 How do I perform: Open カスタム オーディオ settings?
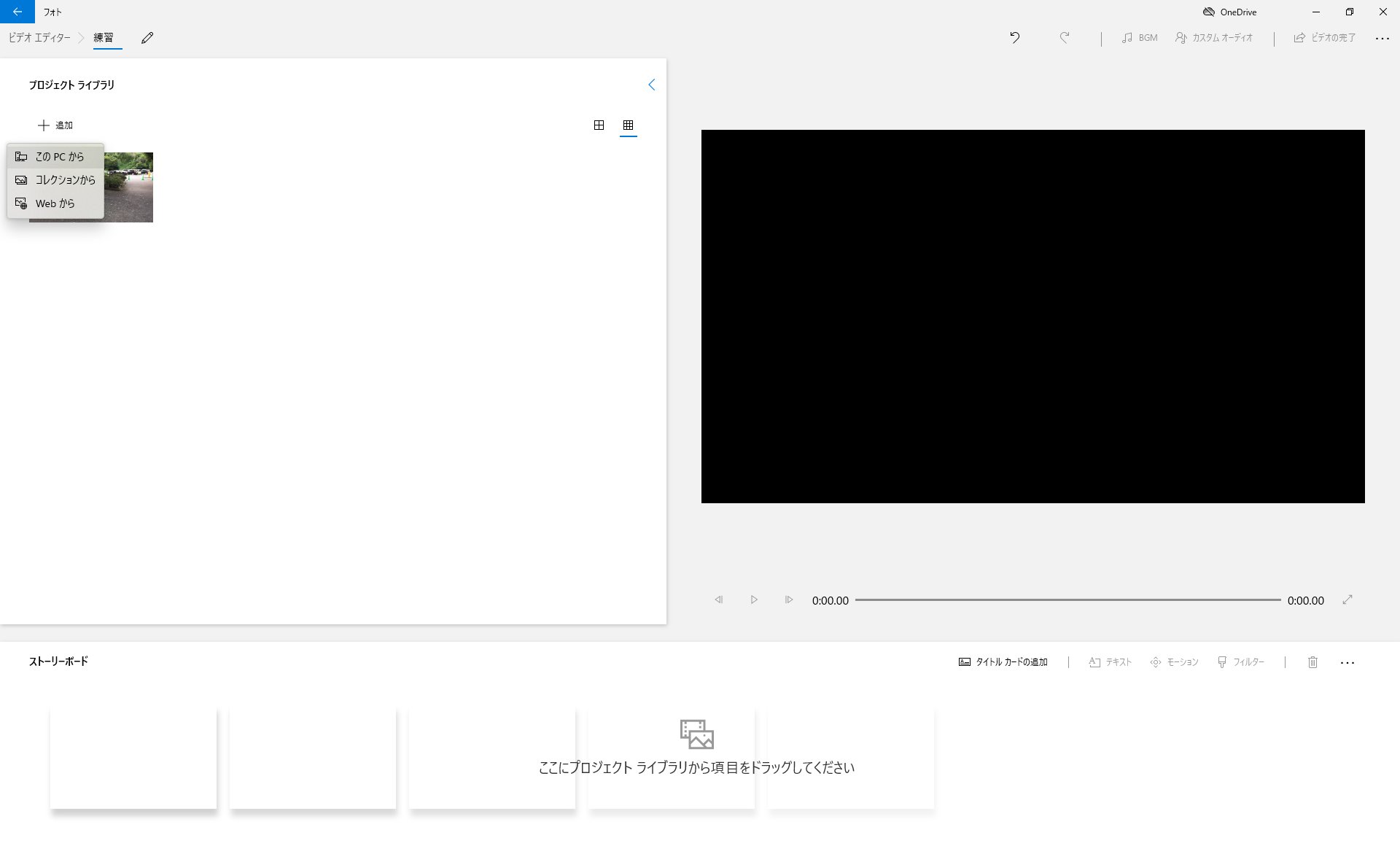(1214, 38)
